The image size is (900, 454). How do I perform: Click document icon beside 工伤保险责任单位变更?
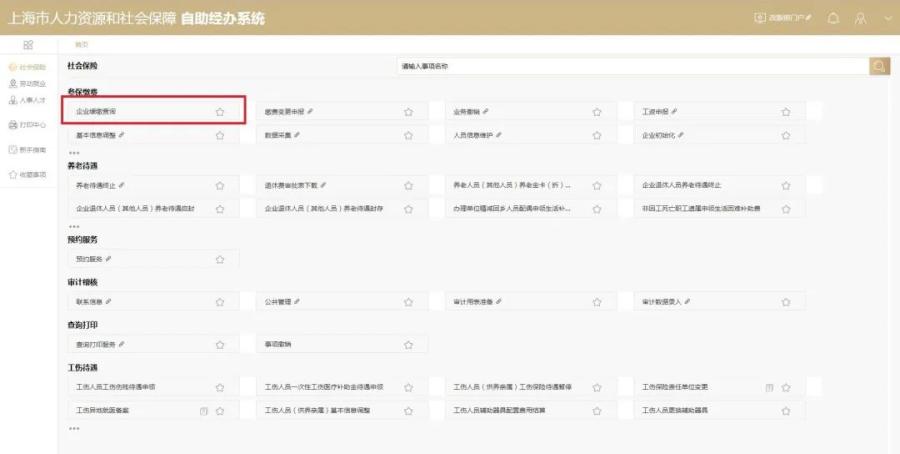[x=769, y=387]
